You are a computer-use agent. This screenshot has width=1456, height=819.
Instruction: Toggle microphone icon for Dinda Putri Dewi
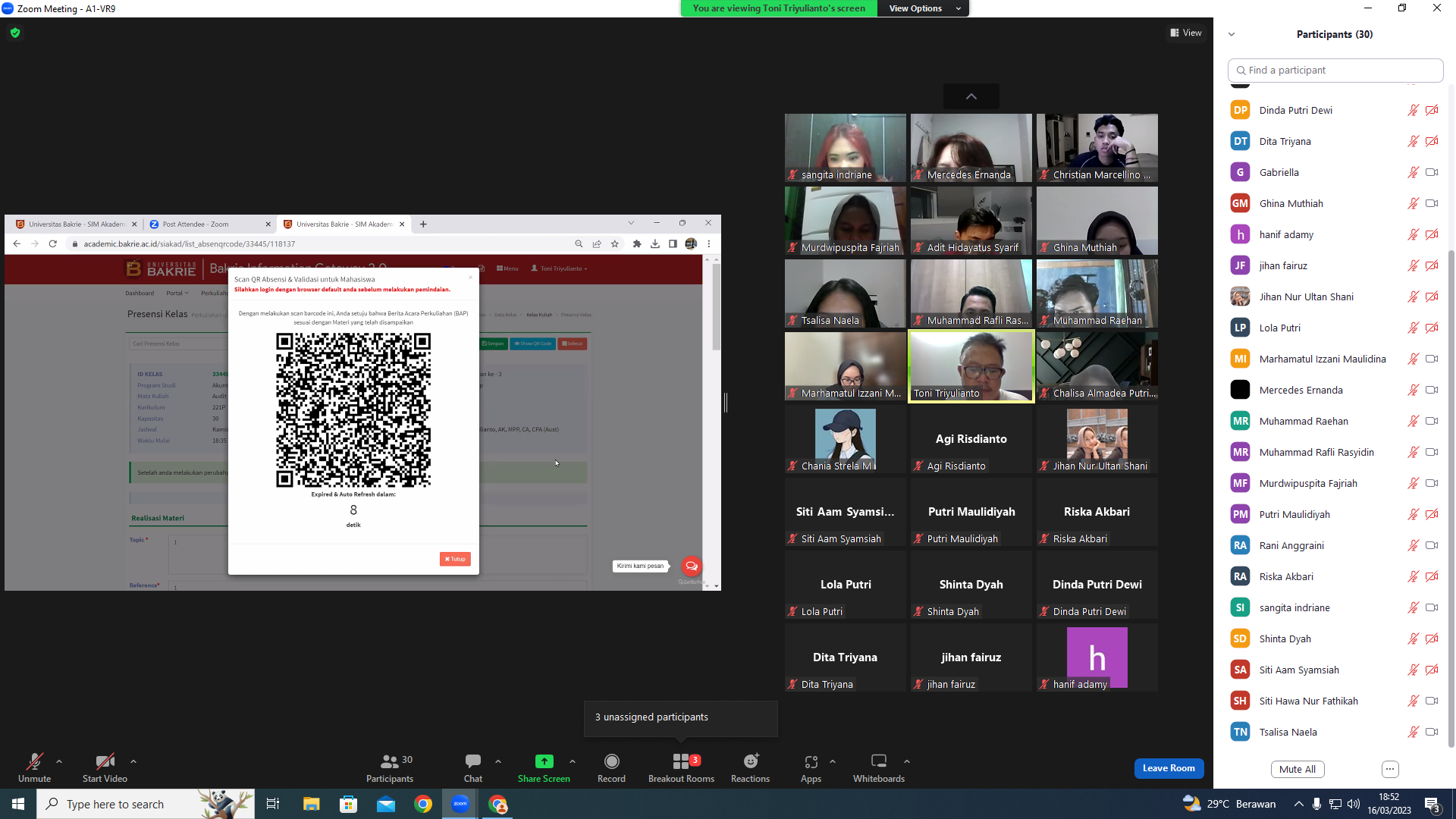[x=1413, y=110]
